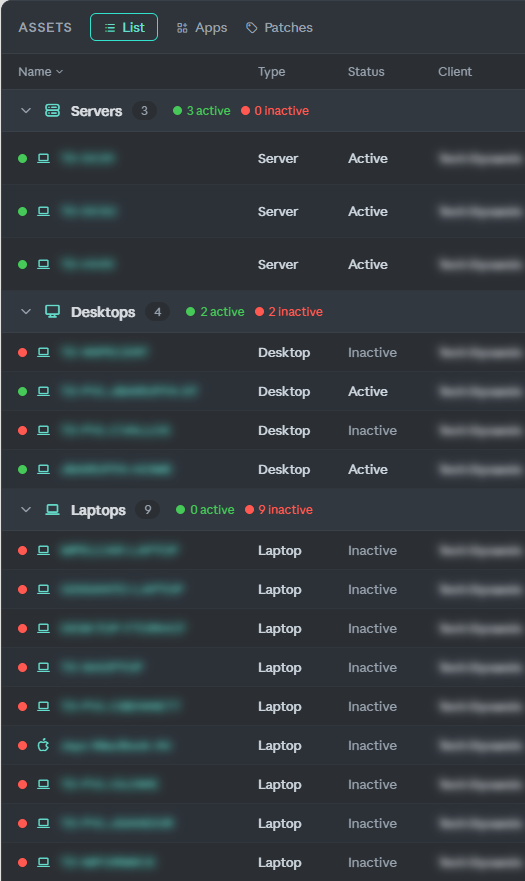Select the List view button
The width and height of the screenshot is (525, 881).
tap(124, 28)
